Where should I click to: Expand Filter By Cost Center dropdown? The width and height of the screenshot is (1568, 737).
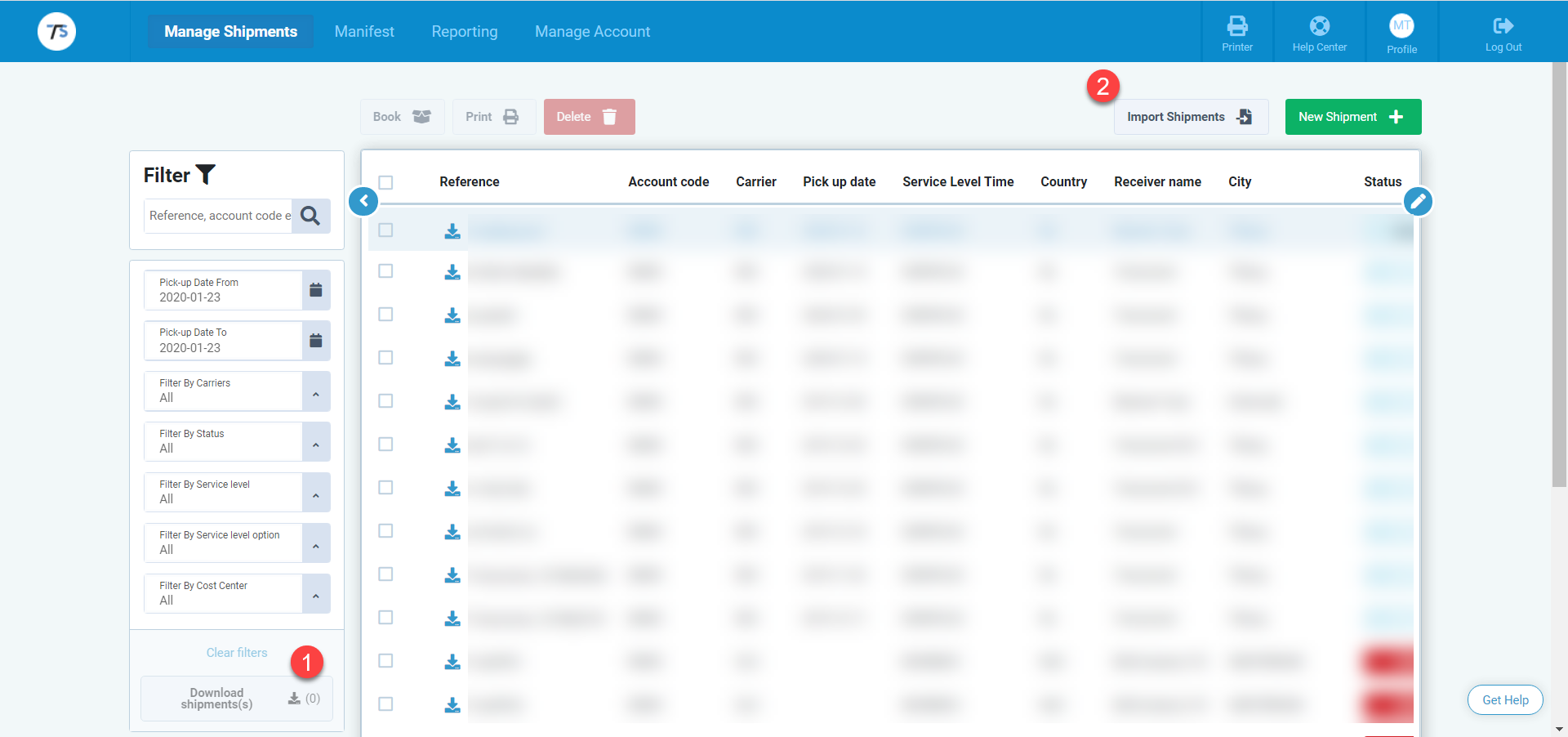[x=316, y=594]
